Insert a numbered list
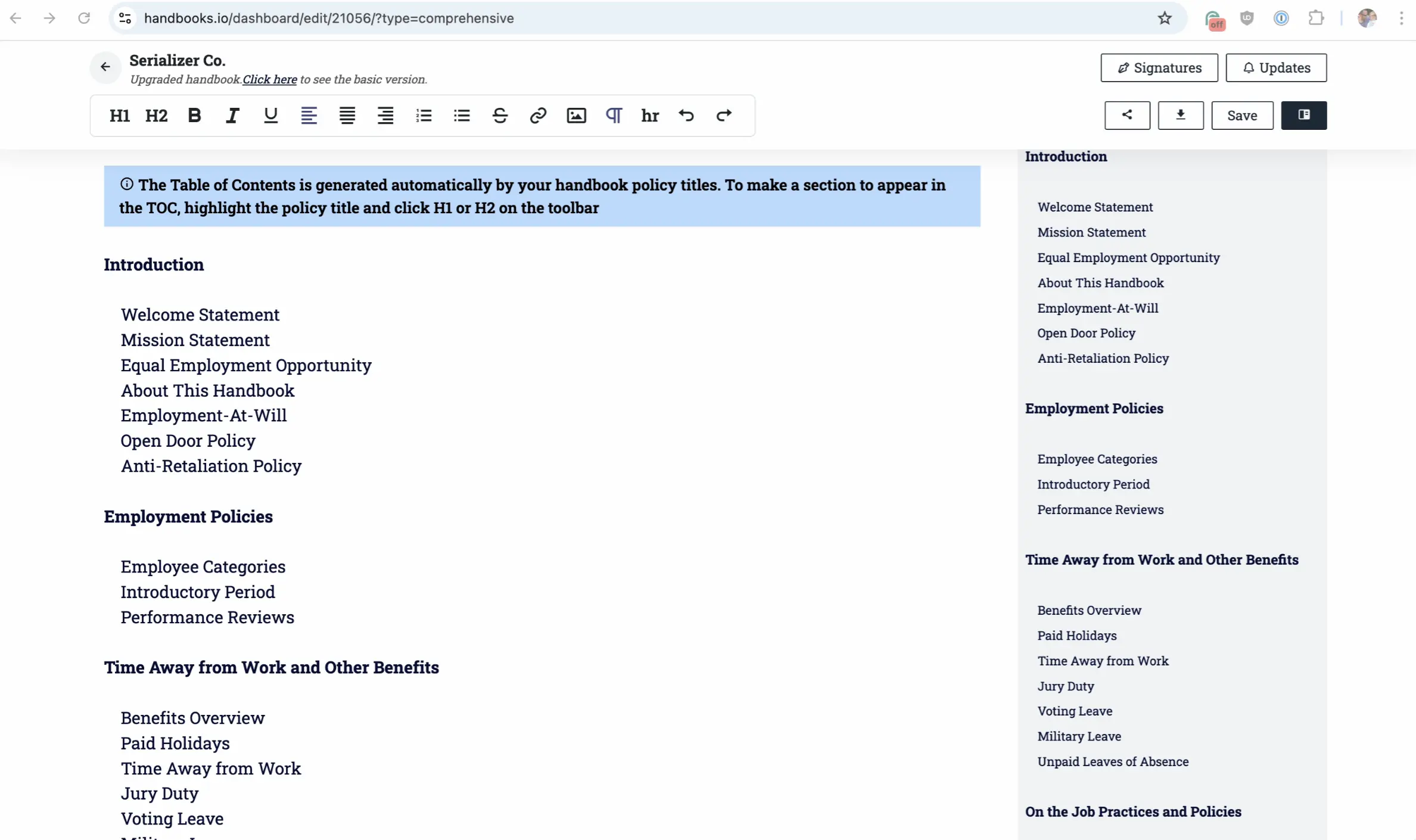Screen dimensions: 1416x840 424,116
